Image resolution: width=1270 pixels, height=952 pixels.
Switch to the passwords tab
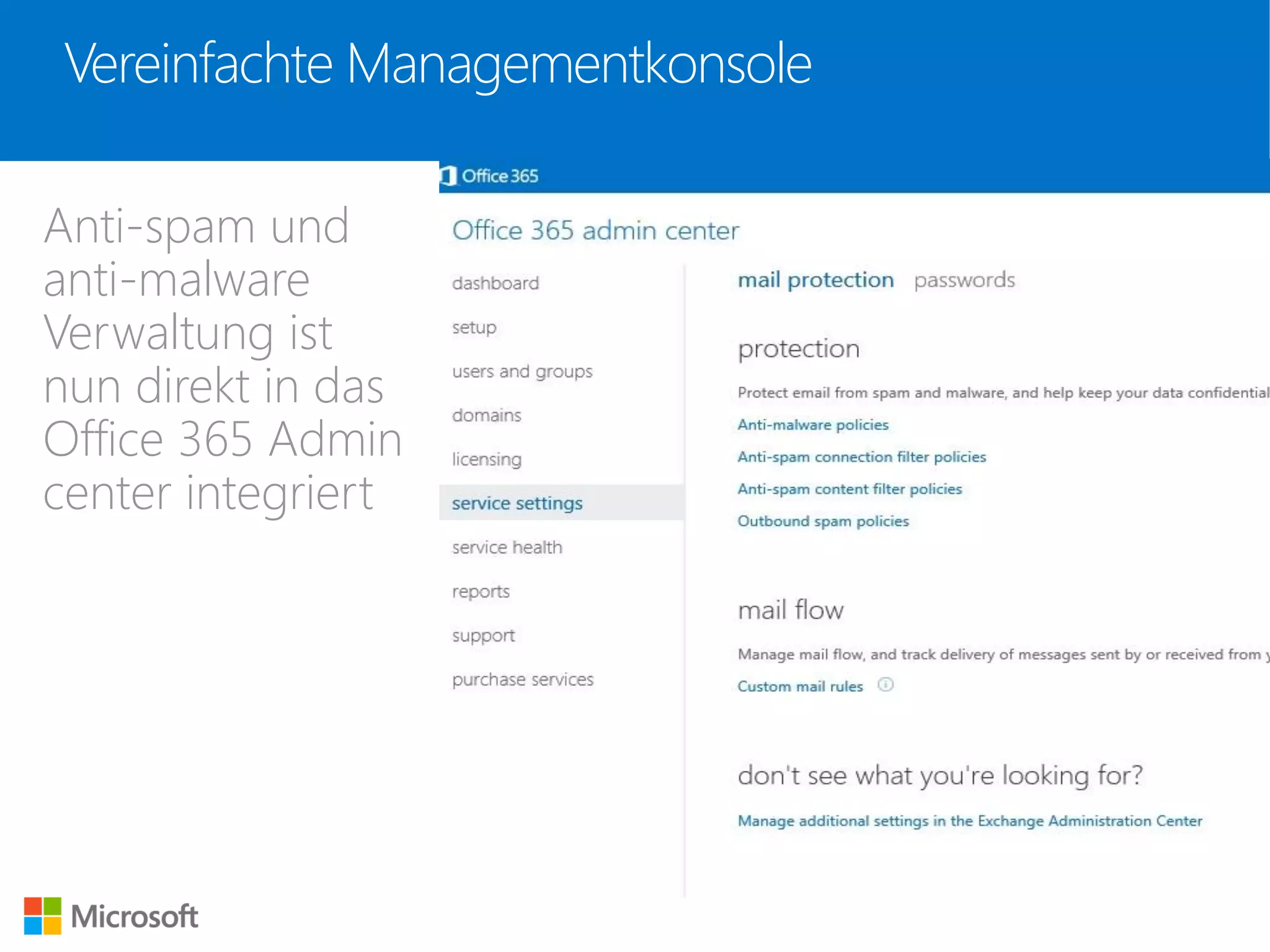coord(964,280)
